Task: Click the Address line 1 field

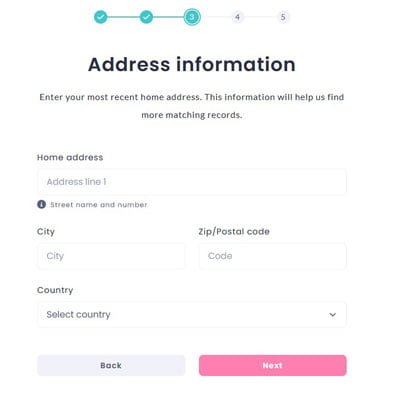Action: point(192,182)
